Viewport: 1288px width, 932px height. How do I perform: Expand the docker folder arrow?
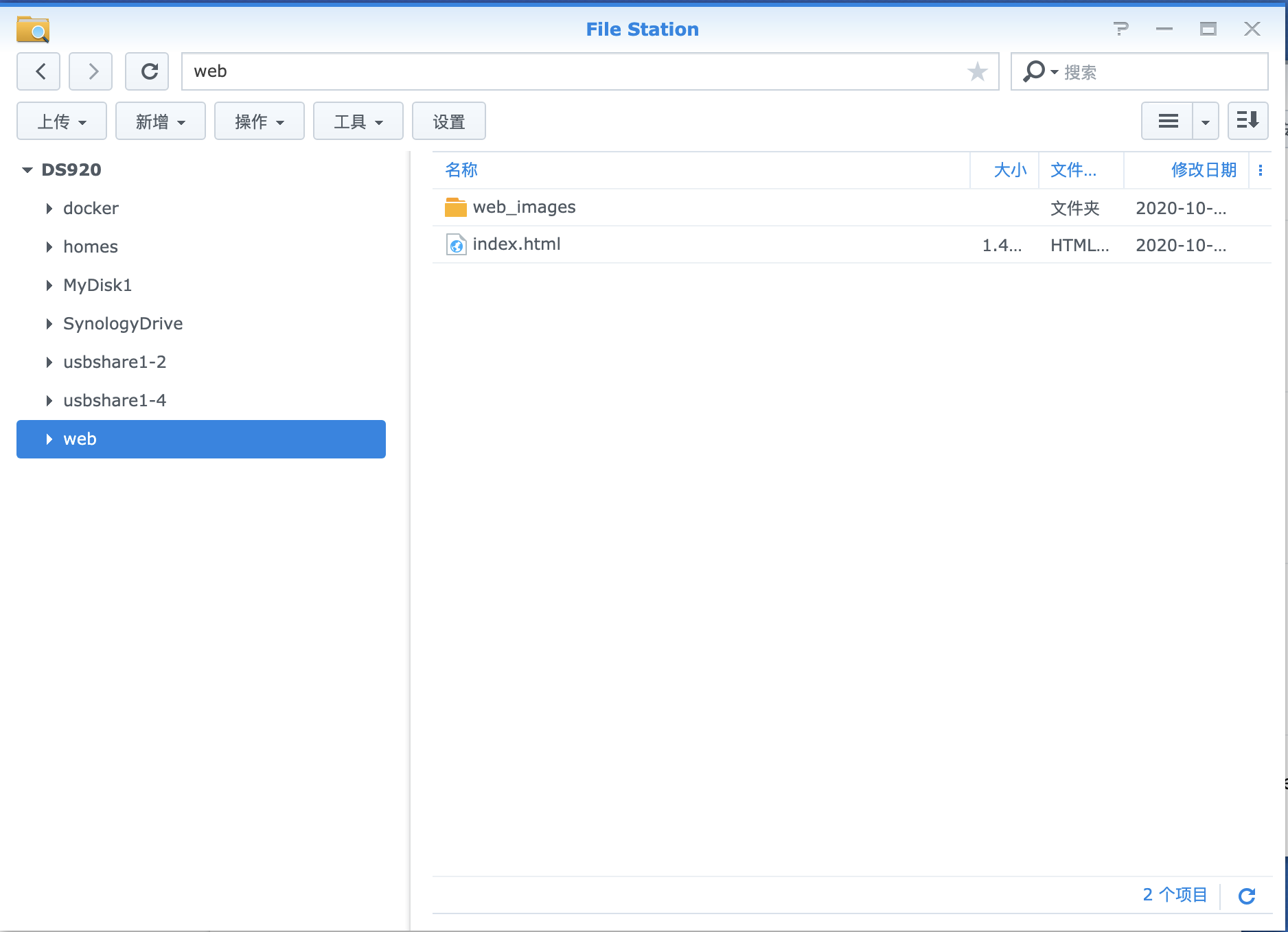point(49,209)
